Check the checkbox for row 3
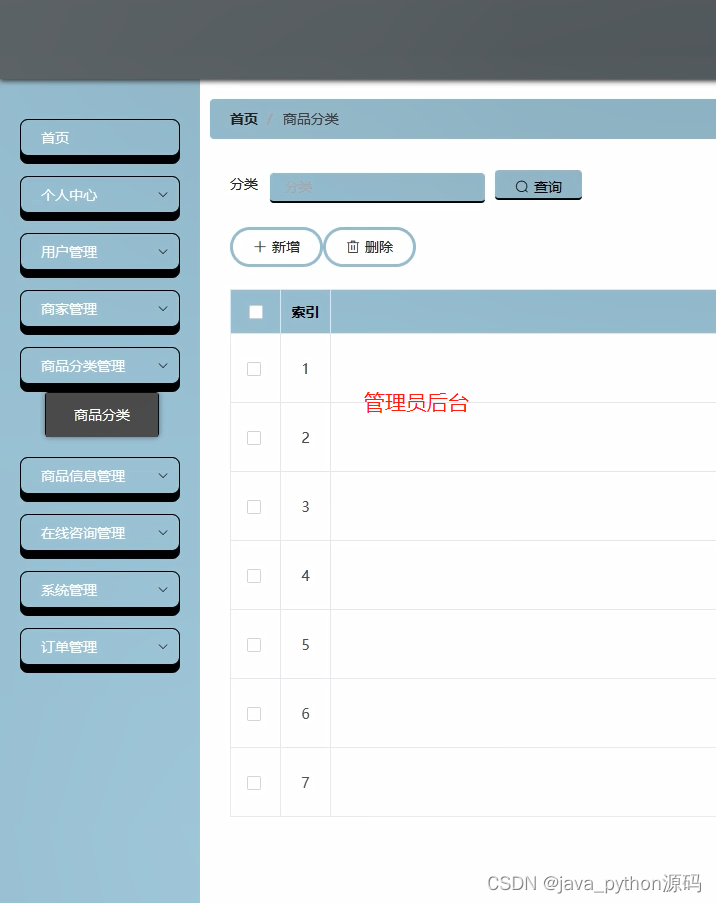Image resolution: width=716 pixels, height=903 pixels. click(254, 507)
